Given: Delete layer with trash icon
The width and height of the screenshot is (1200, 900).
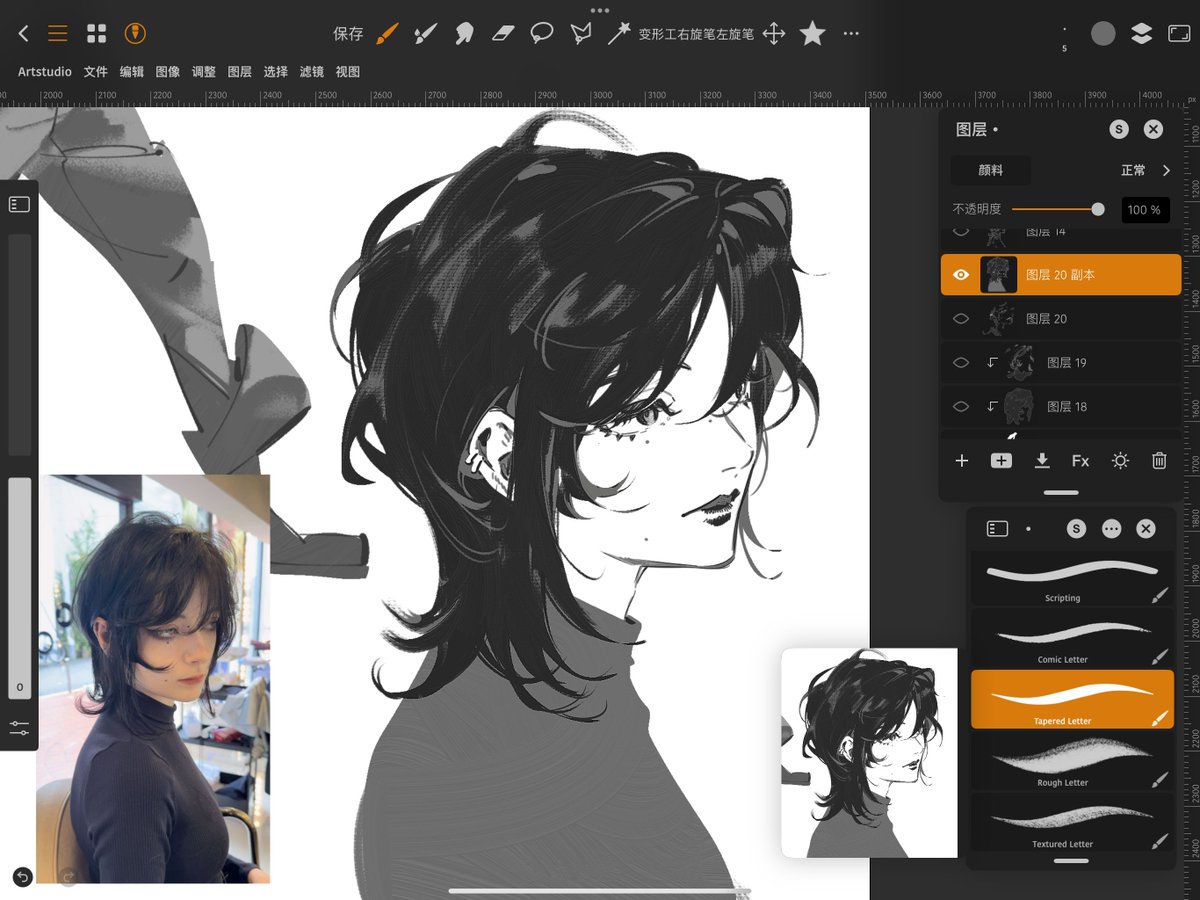Looking at the screenshot, I should click(x=1159, y=461).
